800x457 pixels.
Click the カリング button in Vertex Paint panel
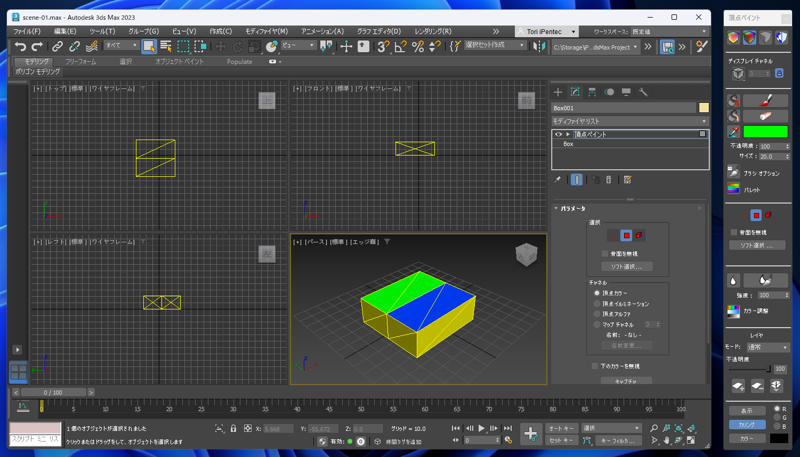pyautogui.click(x=746, y=424)
